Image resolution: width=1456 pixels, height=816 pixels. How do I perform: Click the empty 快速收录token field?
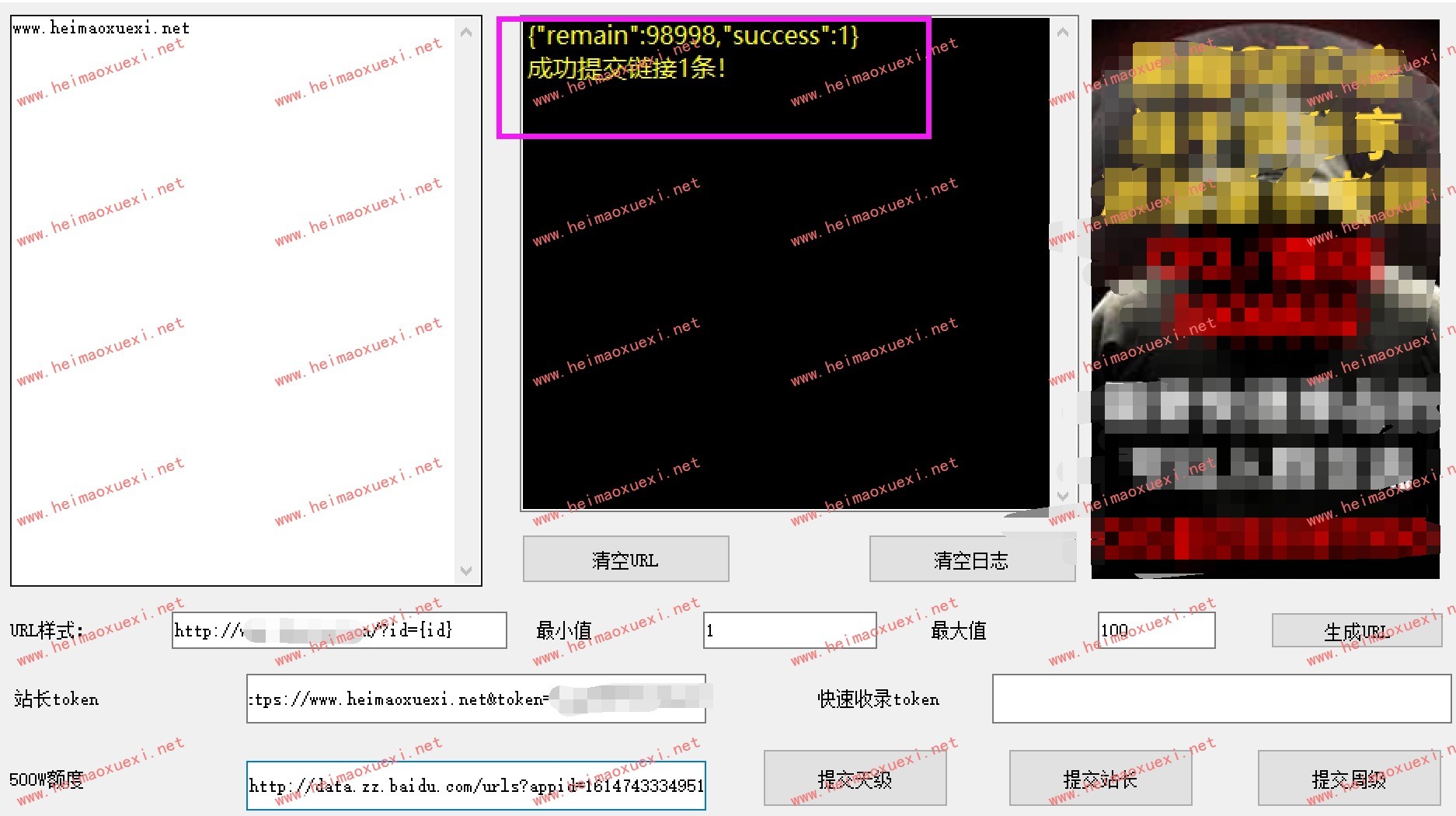[x=1221, y=699]
